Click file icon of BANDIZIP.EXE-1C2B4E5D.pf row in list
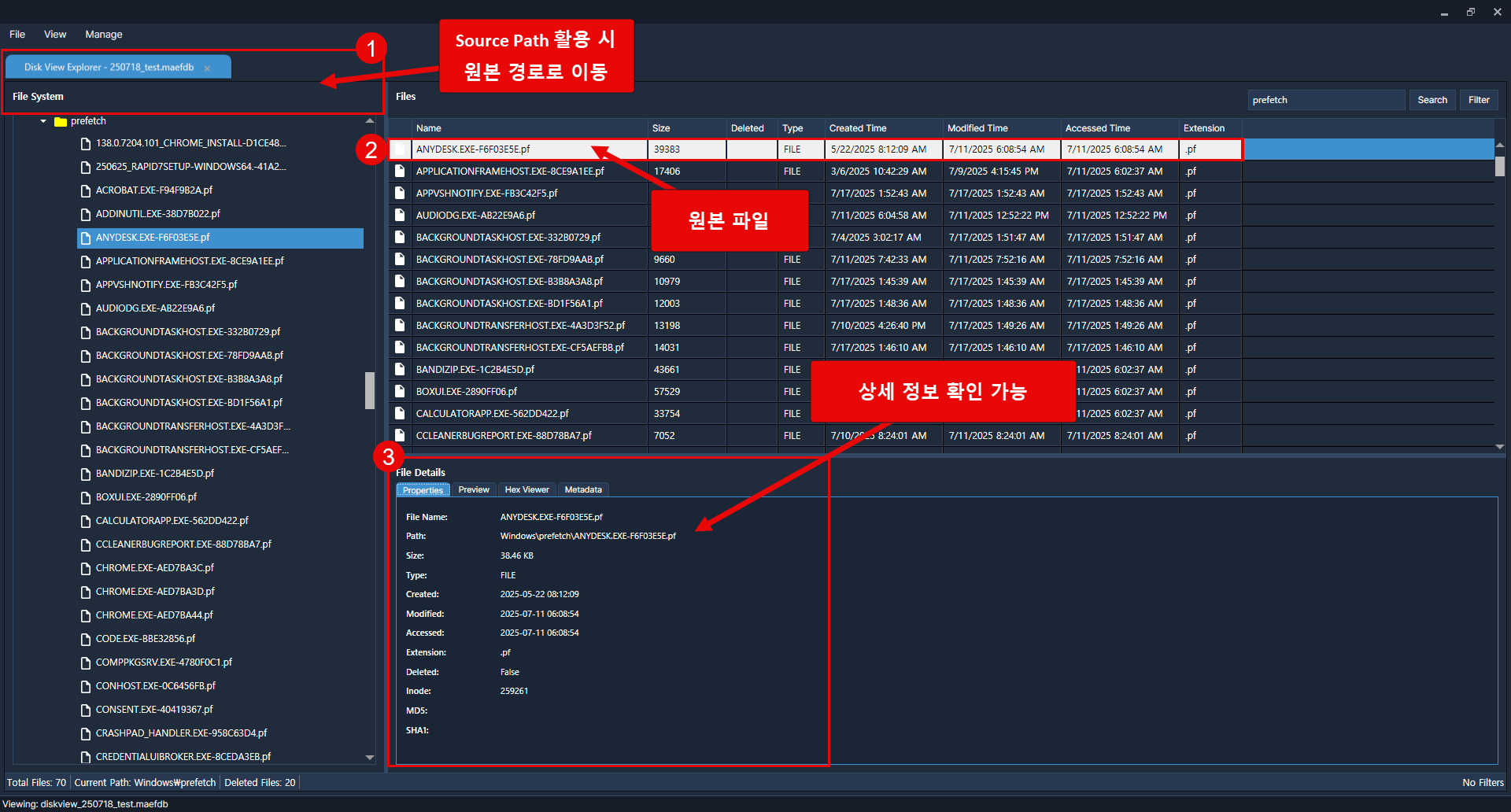 [400, 370]
